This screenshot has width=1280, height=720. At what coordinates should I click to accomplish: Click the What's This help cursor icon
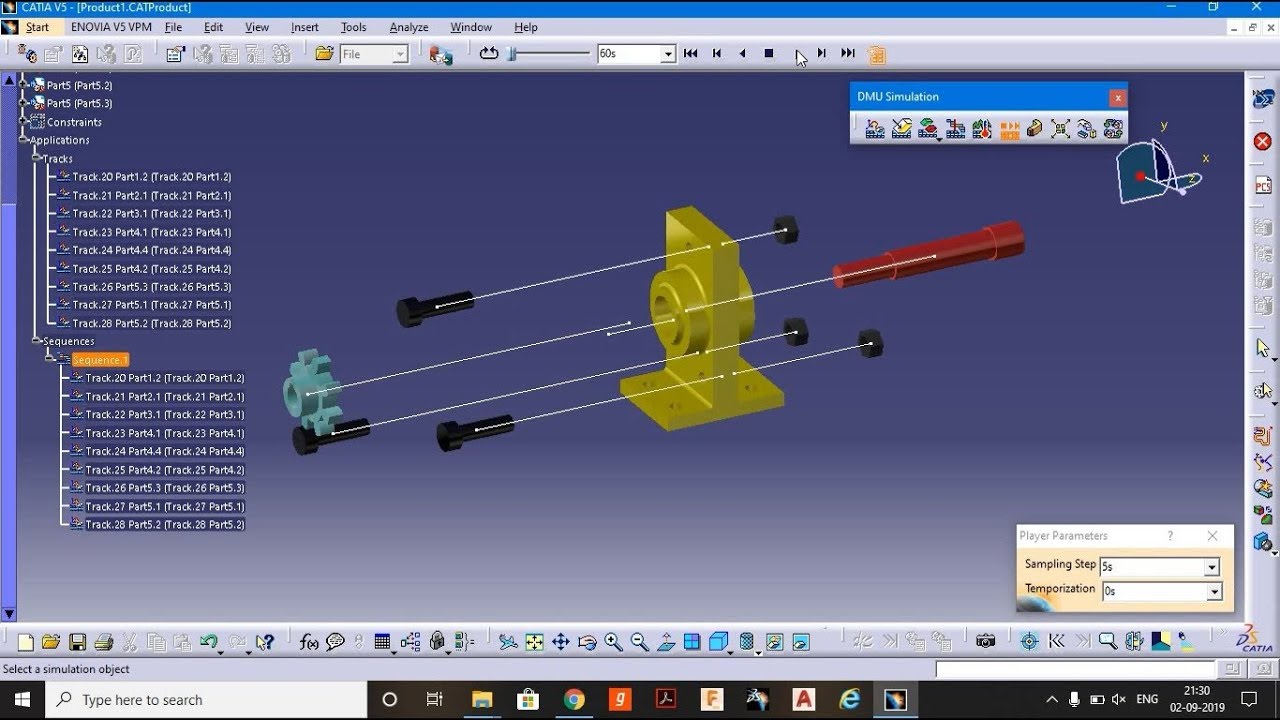(264, 642)
